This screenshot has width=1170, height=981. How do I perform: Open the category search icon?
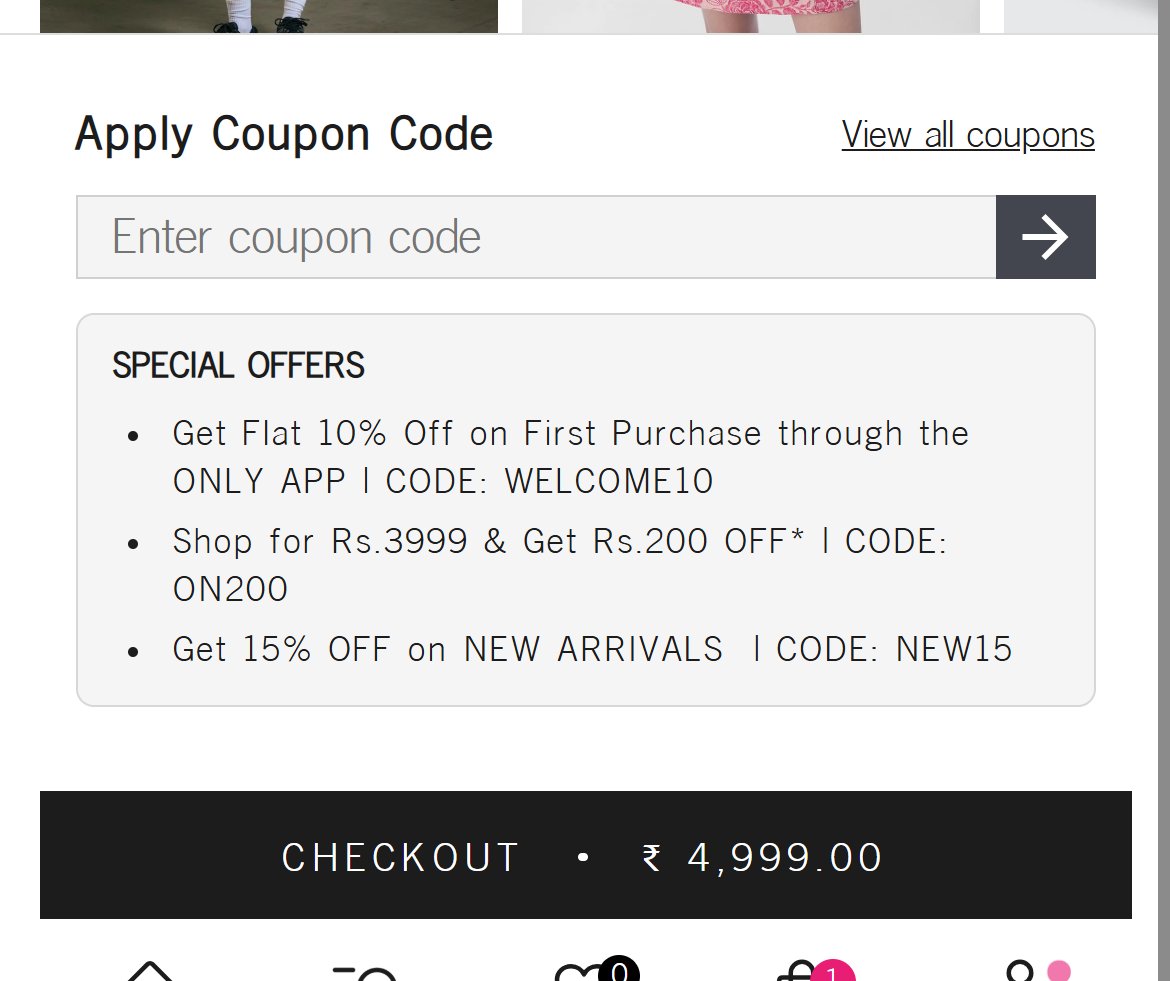(365, 973)
